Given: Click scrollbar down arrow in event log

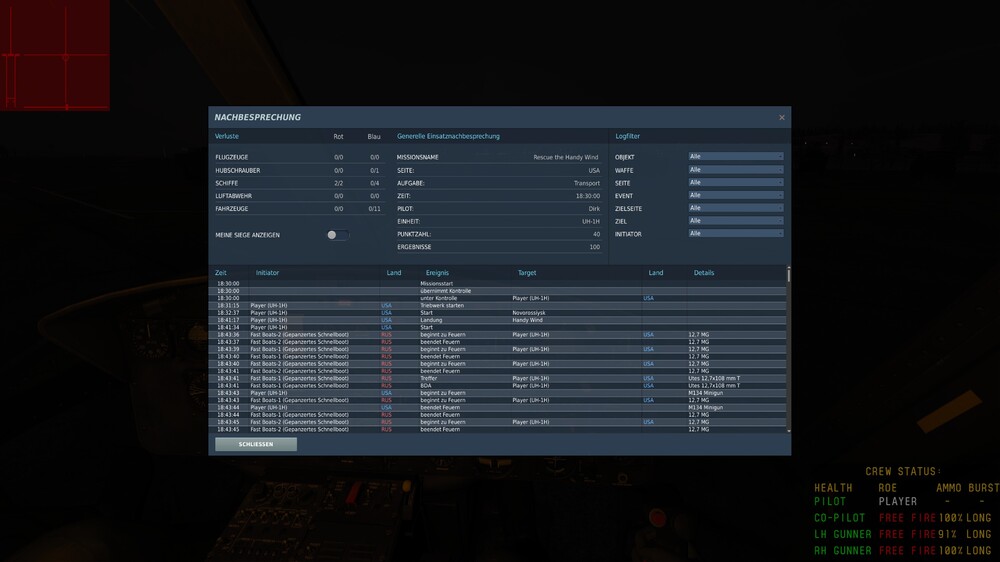Looking at the screenshot, I should [x=789, y=431].
